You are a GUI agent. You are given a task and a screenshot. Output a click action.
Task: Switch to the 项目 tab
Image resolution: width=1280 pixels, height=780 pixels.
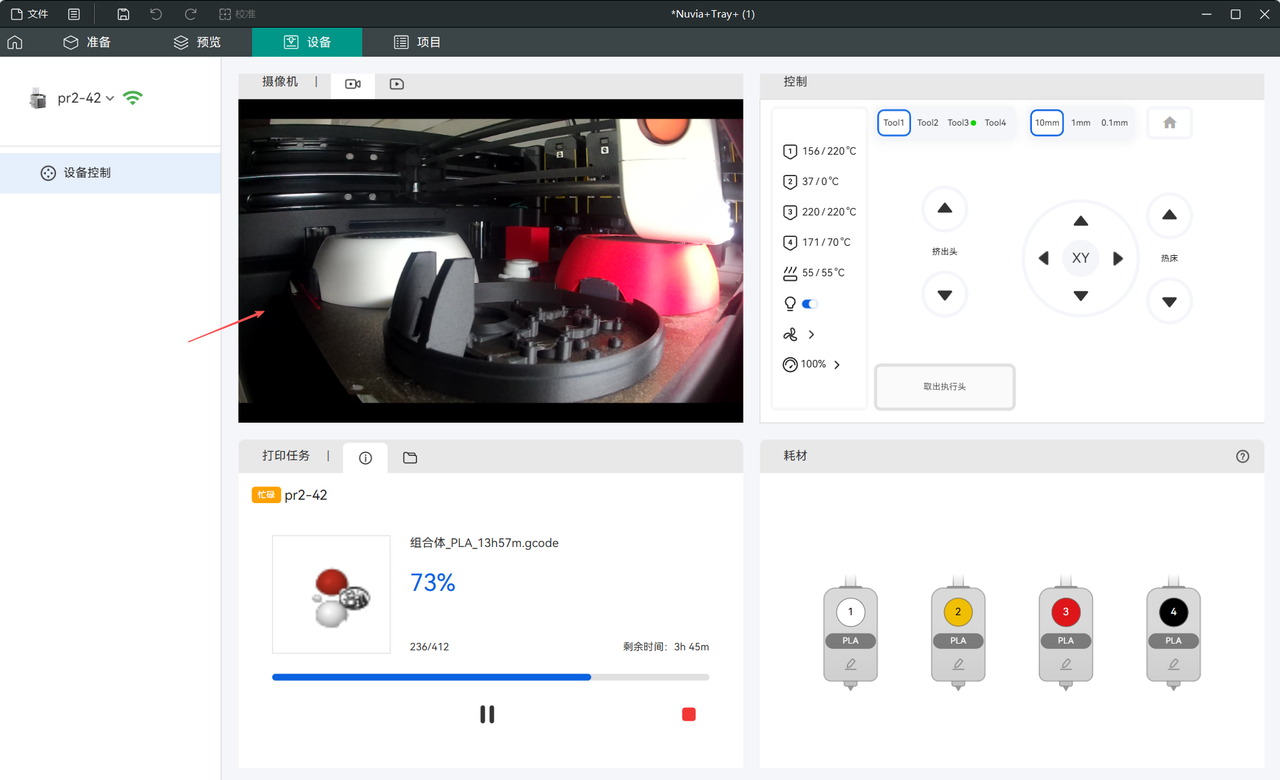coord(417,42)
